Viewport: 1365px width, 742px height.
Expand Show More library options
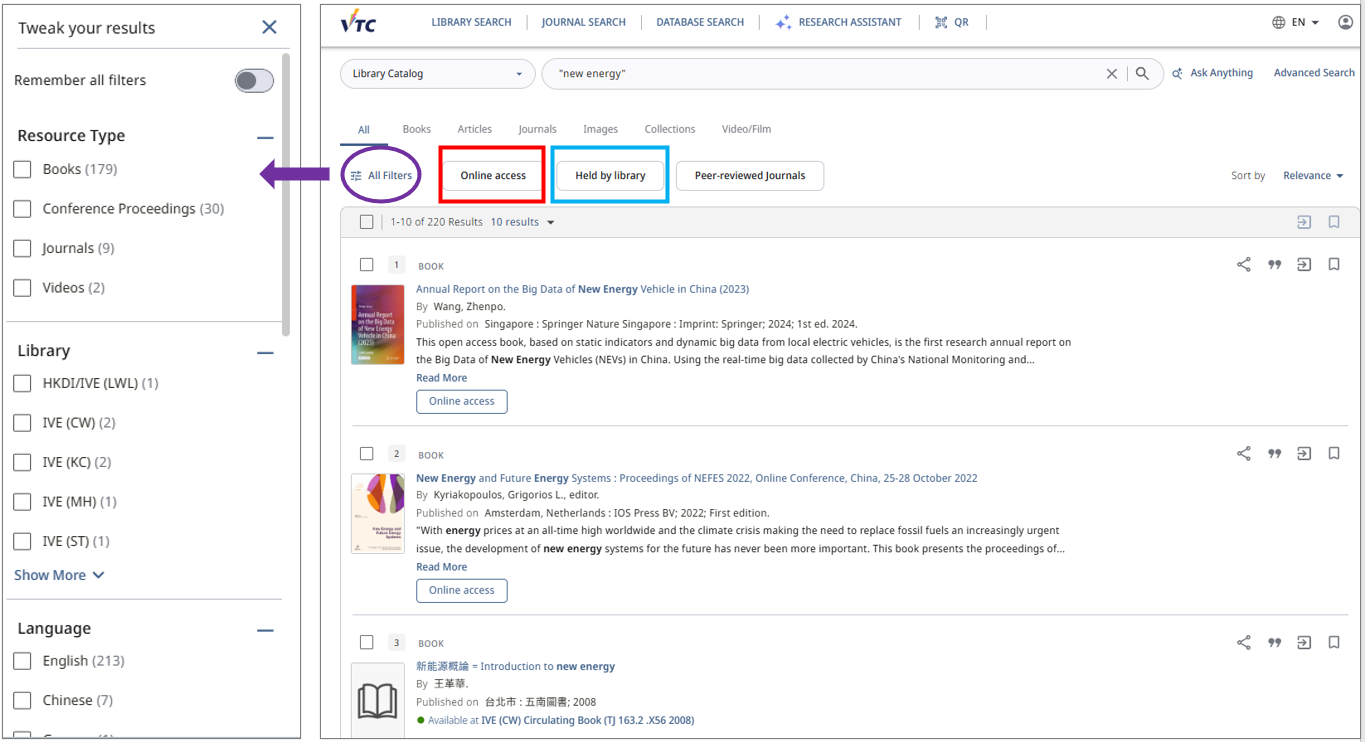pos(58,575)
